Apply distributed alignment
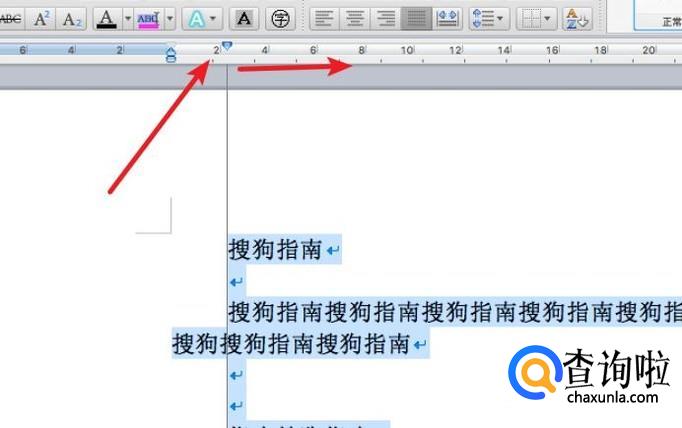Viewport: 682px width, 428px height. click(448, 19)
